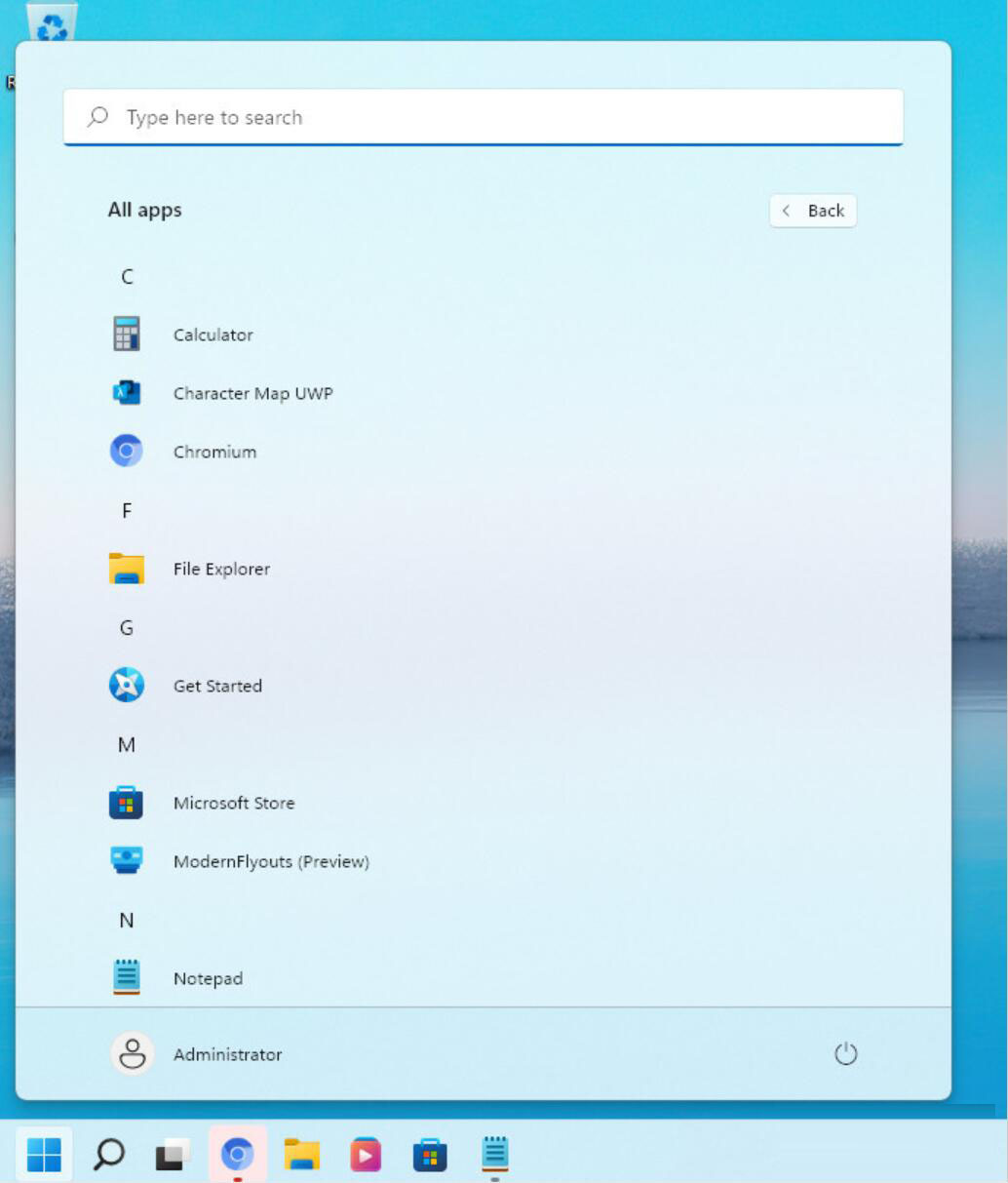1008x1183 pixels.
Task: Select the letter M section header
Action: tap(127, 745)
